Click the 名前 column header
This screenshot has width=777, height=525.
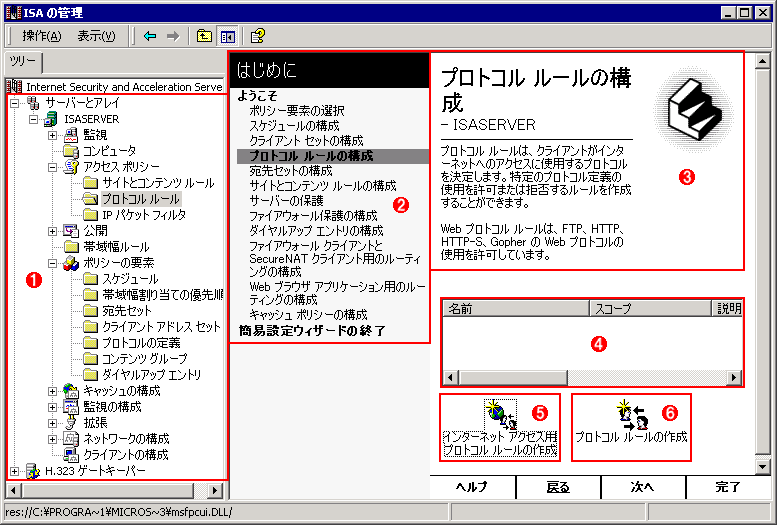515,308
